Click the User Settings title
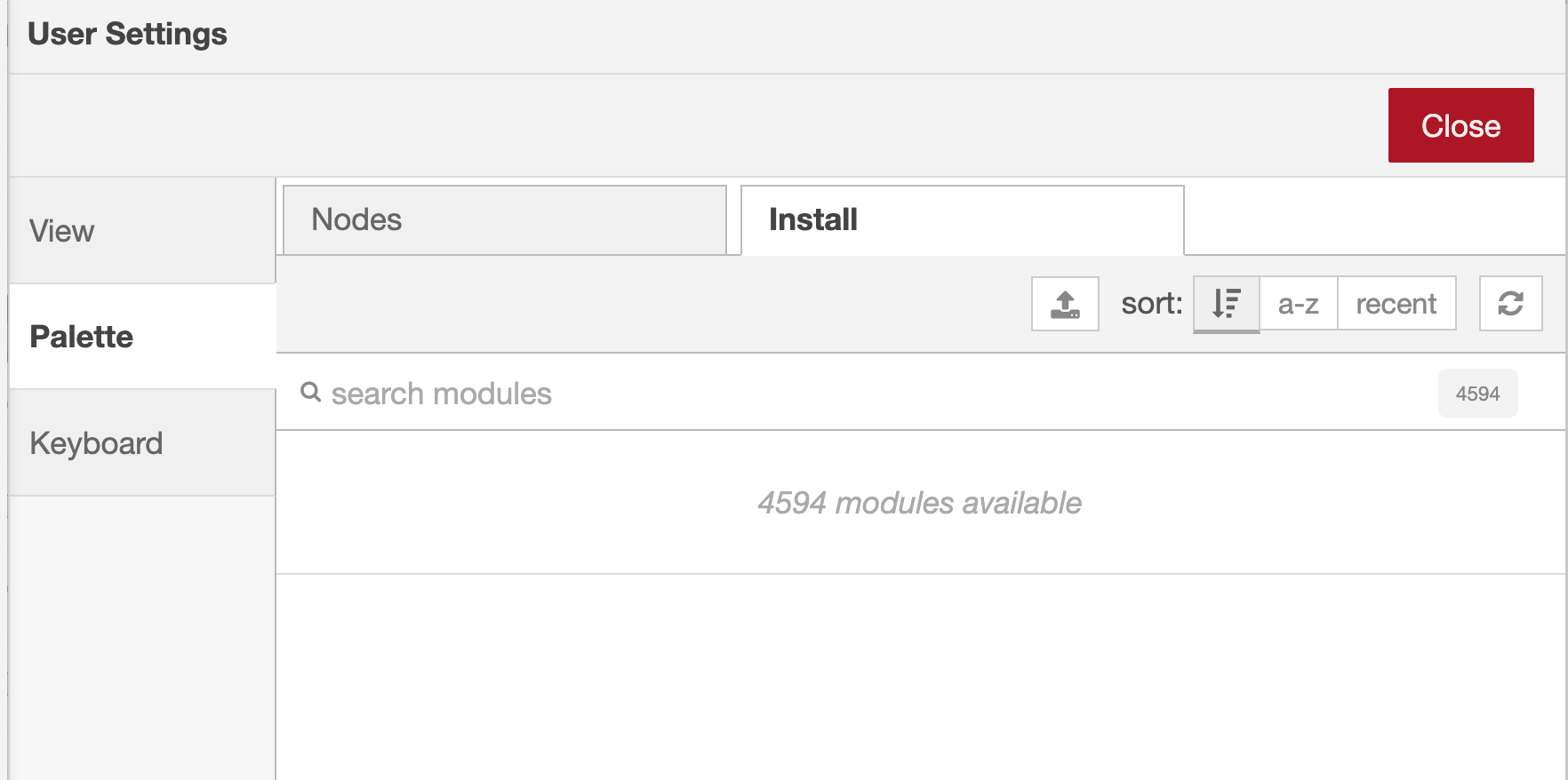 pyautogui.click(x=127, y=34)
